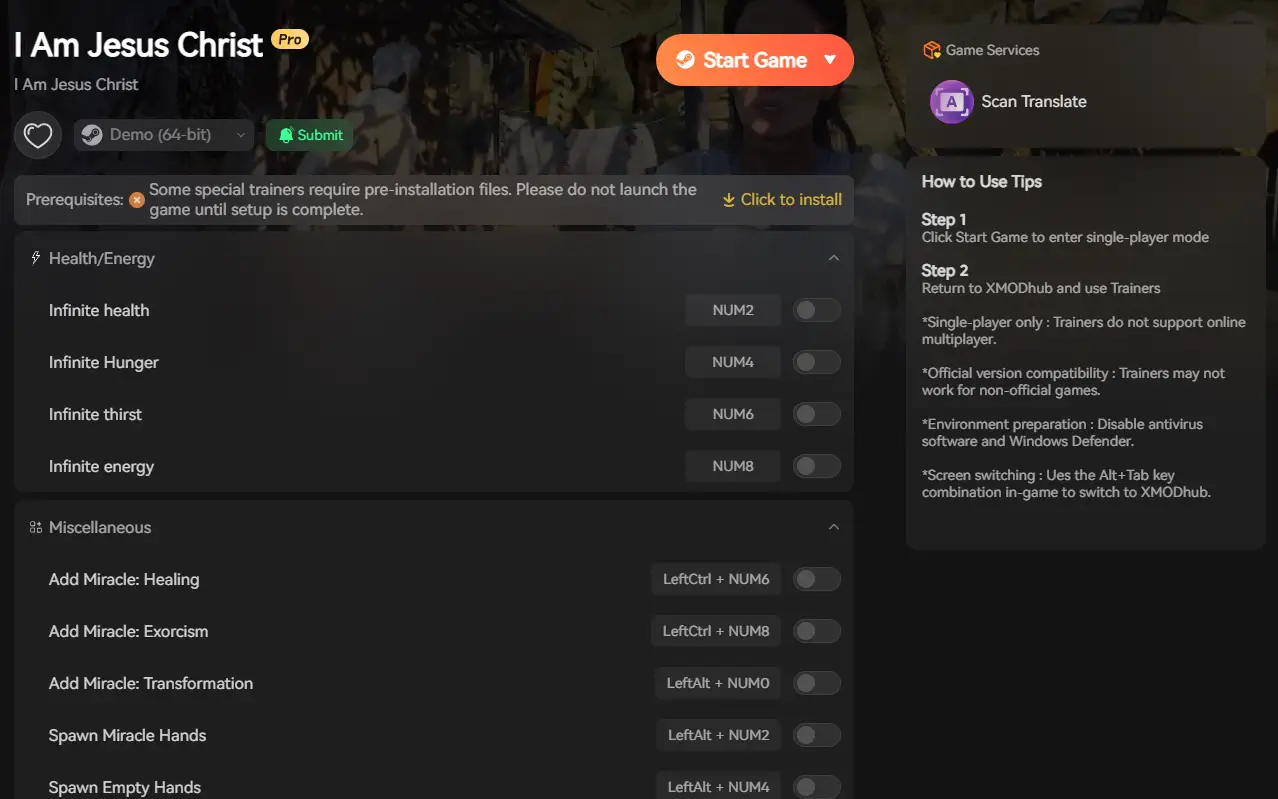The height and width of the screenshot is (799, 1278).
Task: Click the grid icon beside Miscellaneous
Action: (x=34, y=527)
